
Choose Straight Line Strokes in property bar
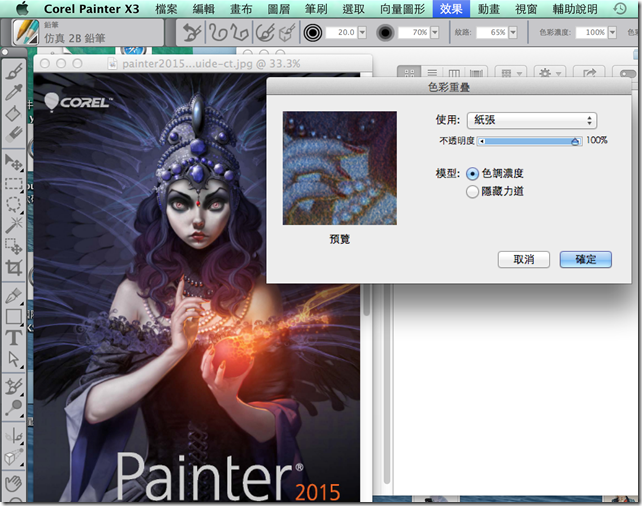[x=239, y=32]
